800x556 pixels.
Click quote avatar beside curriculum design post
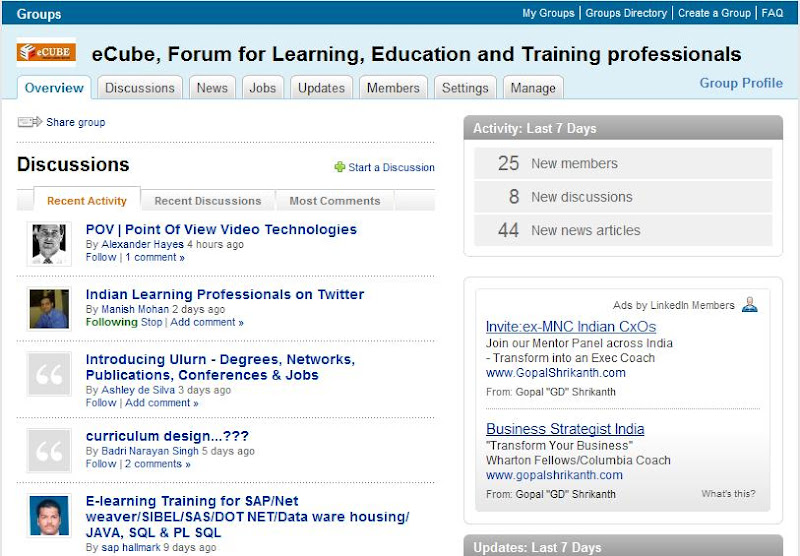click(49, 450)
